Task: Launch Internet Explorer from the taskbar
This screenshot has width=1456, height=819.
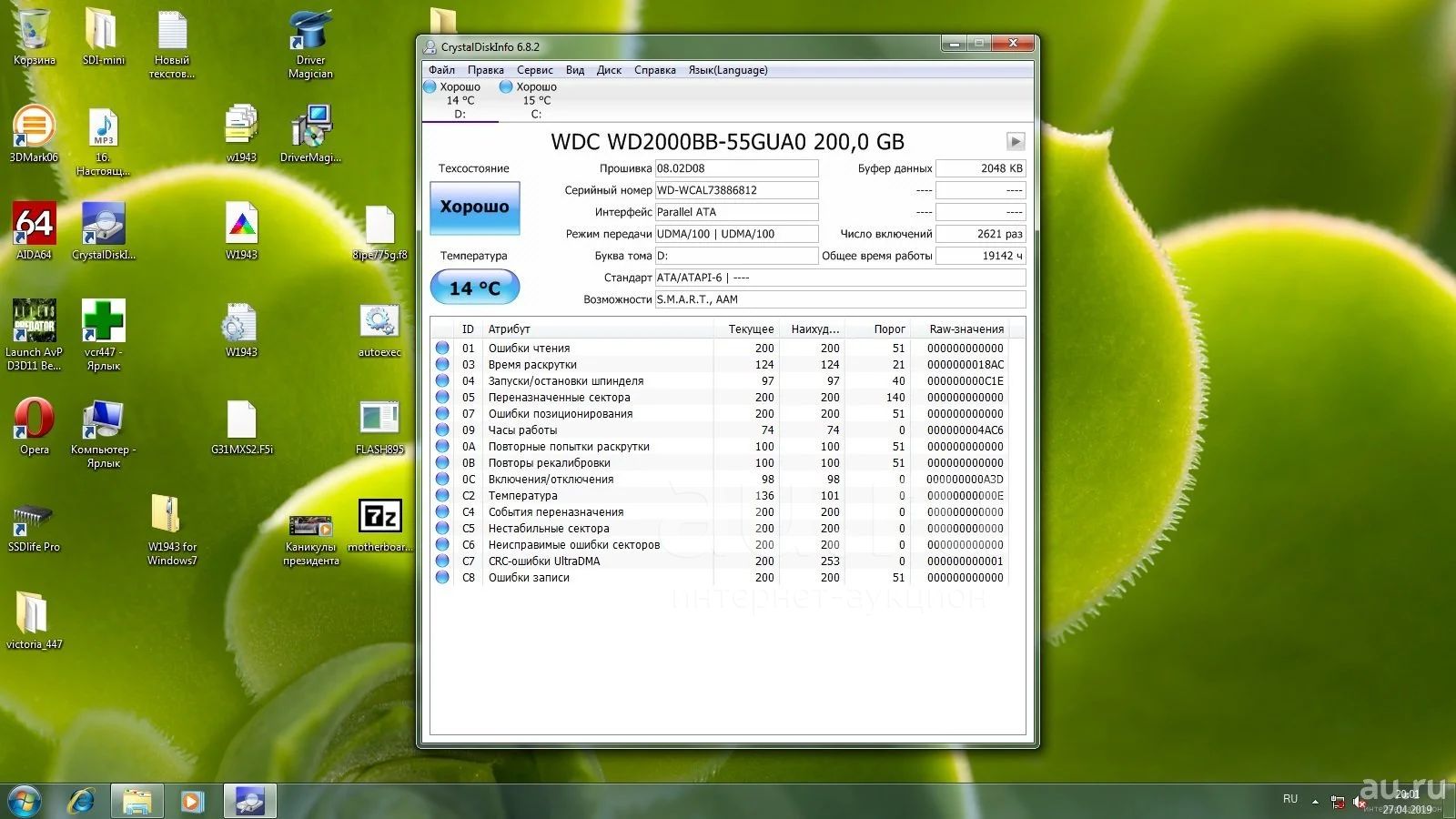Action: 82,801
